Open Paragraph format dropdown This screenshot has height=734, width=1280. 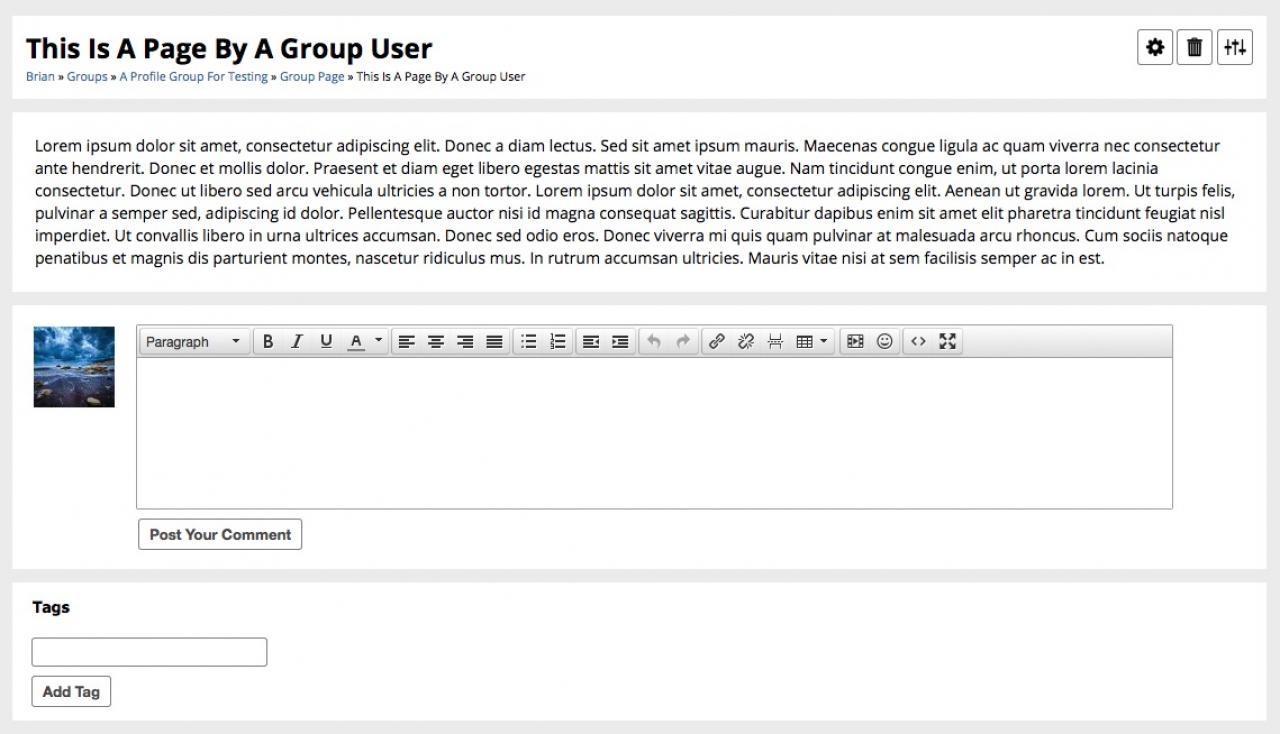point(194,342)
